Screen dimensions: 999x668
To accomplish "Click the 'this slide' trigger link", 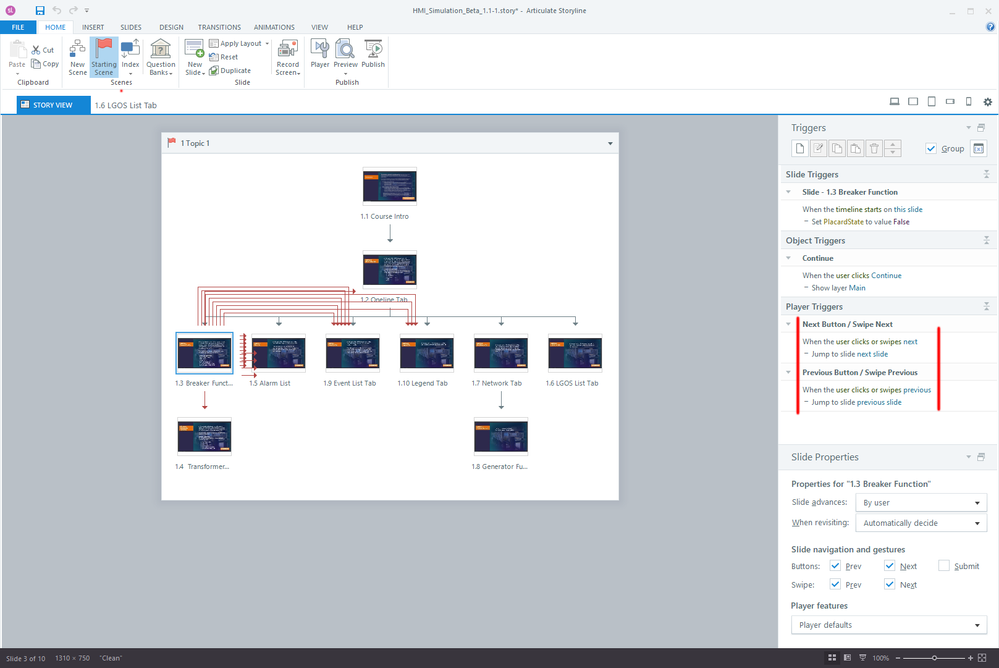I will click(908, 209).
